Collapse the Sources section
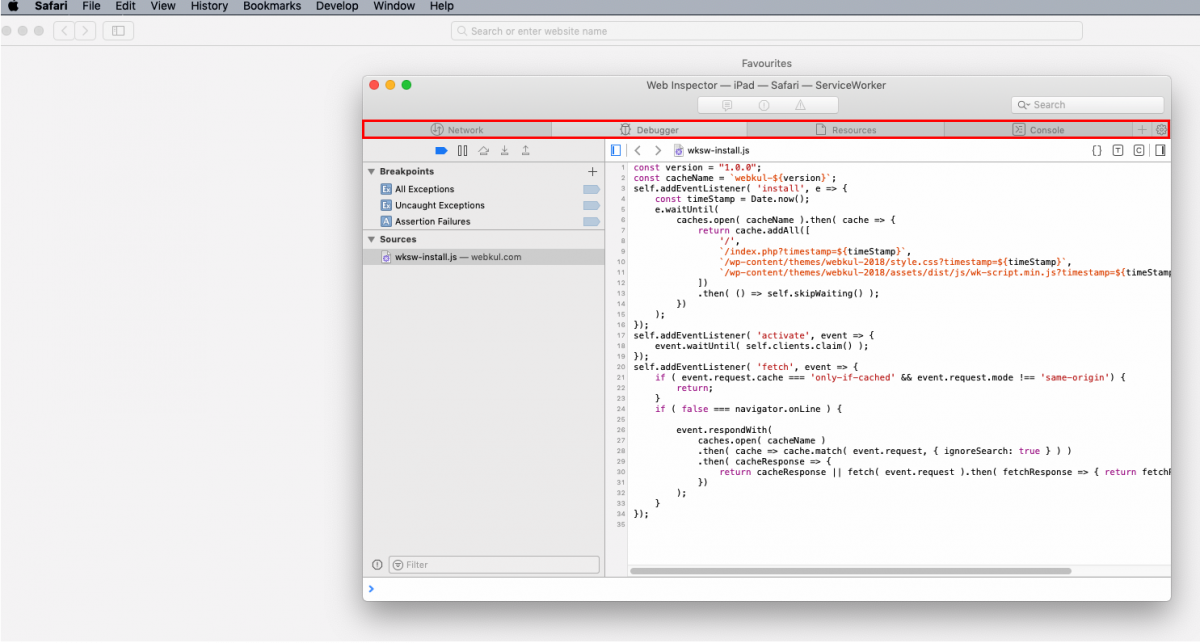1200x643 pixels. tap(372, 240)
